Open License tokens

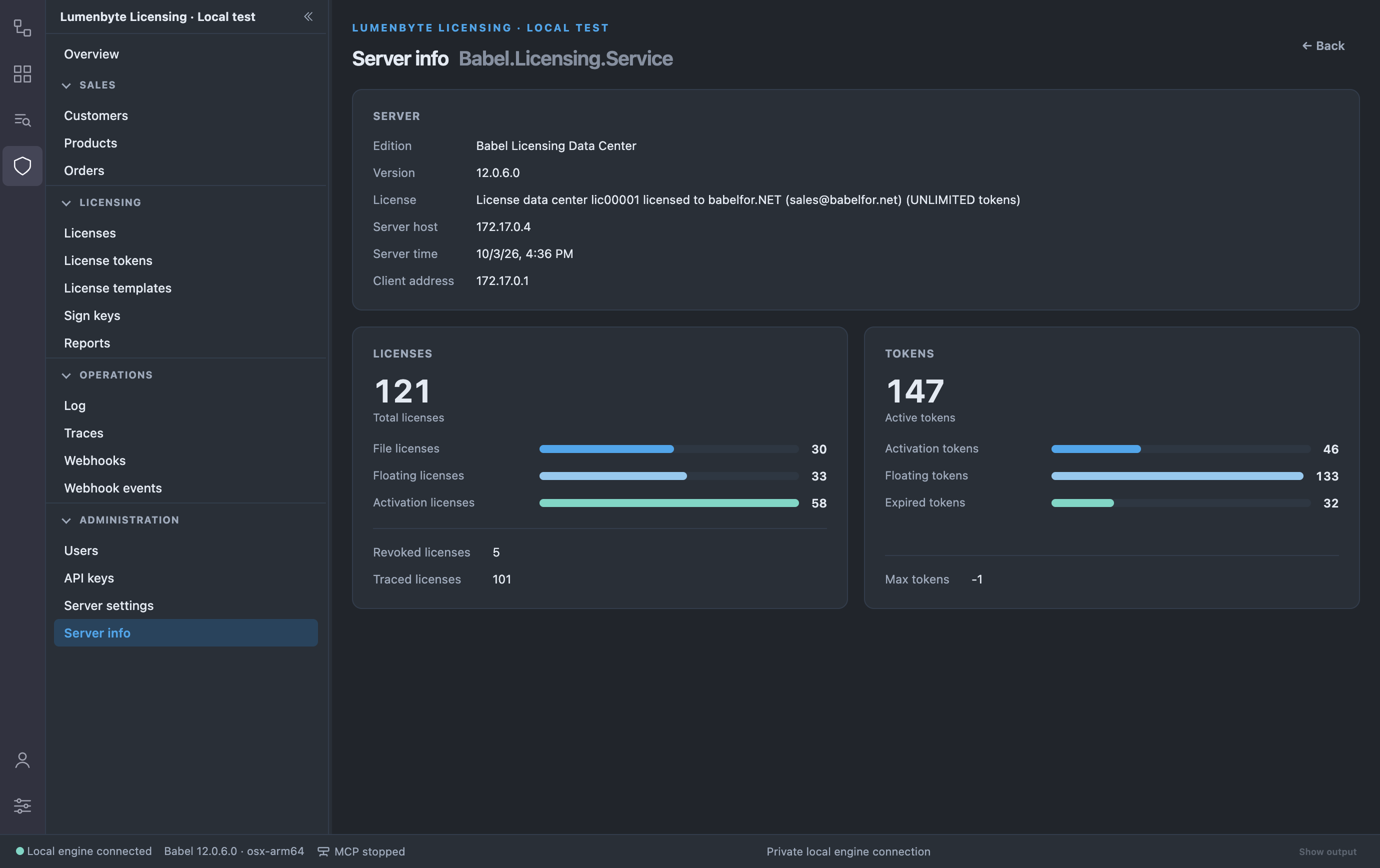185,260
